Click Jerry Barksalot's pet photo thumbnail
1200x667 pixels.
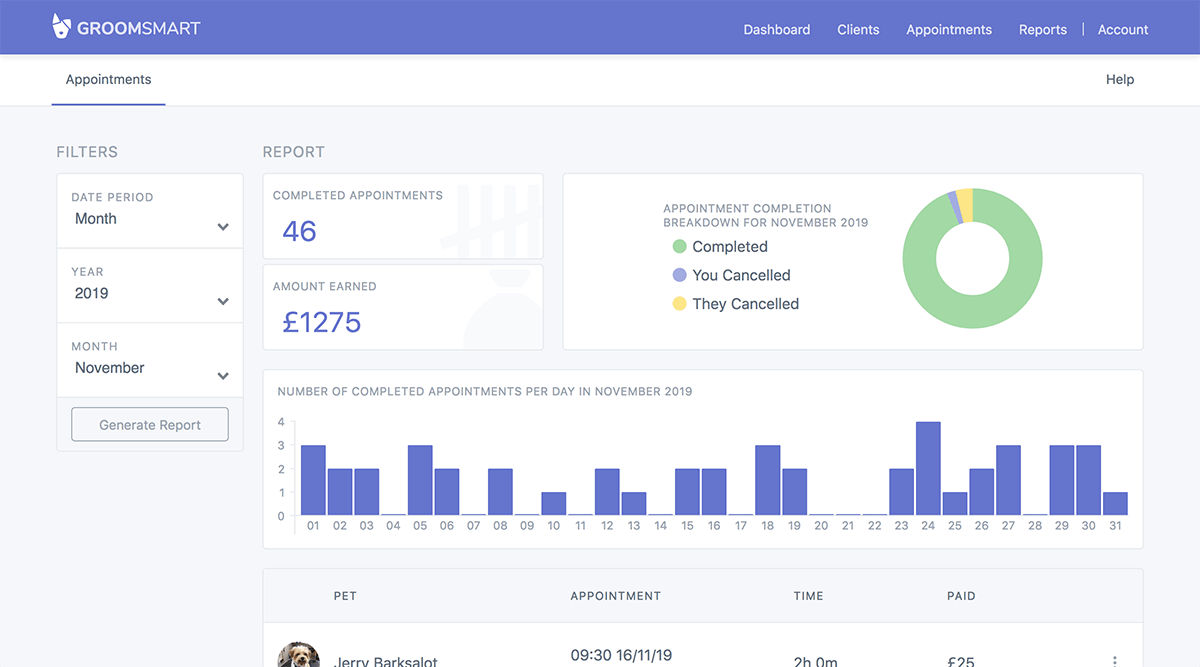(298, 655)
